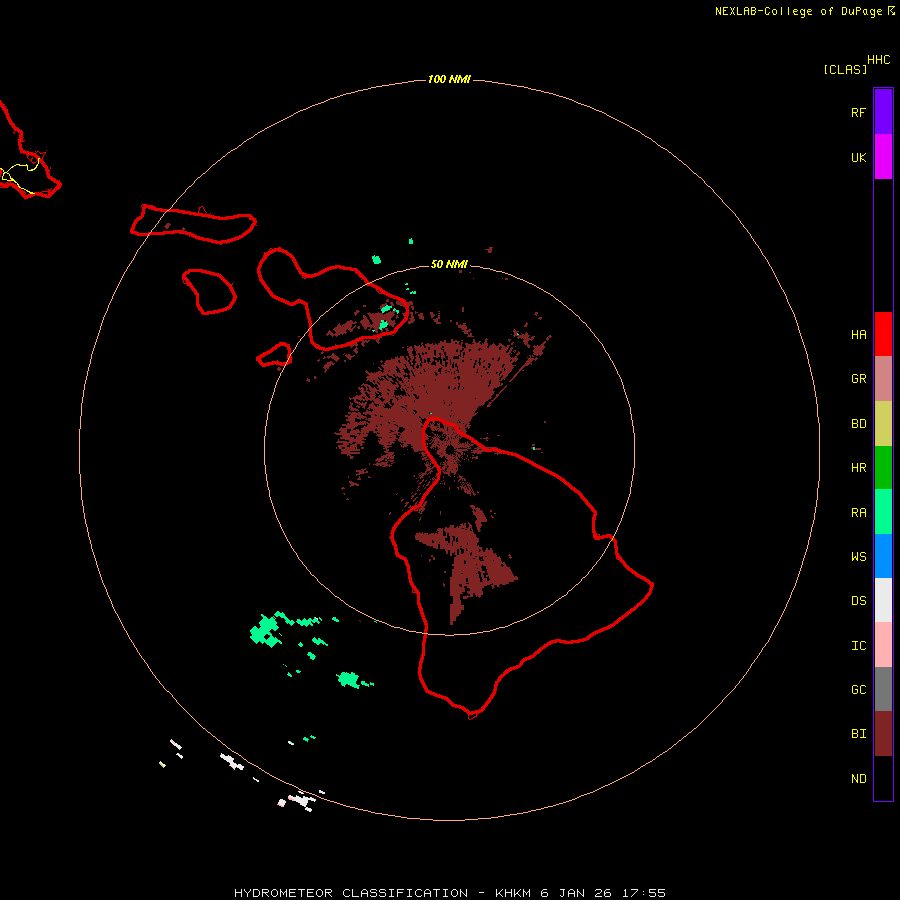Select the GR pink-brown legend swatch
Screen dimensions: 900x900
[x=883, y=379]
